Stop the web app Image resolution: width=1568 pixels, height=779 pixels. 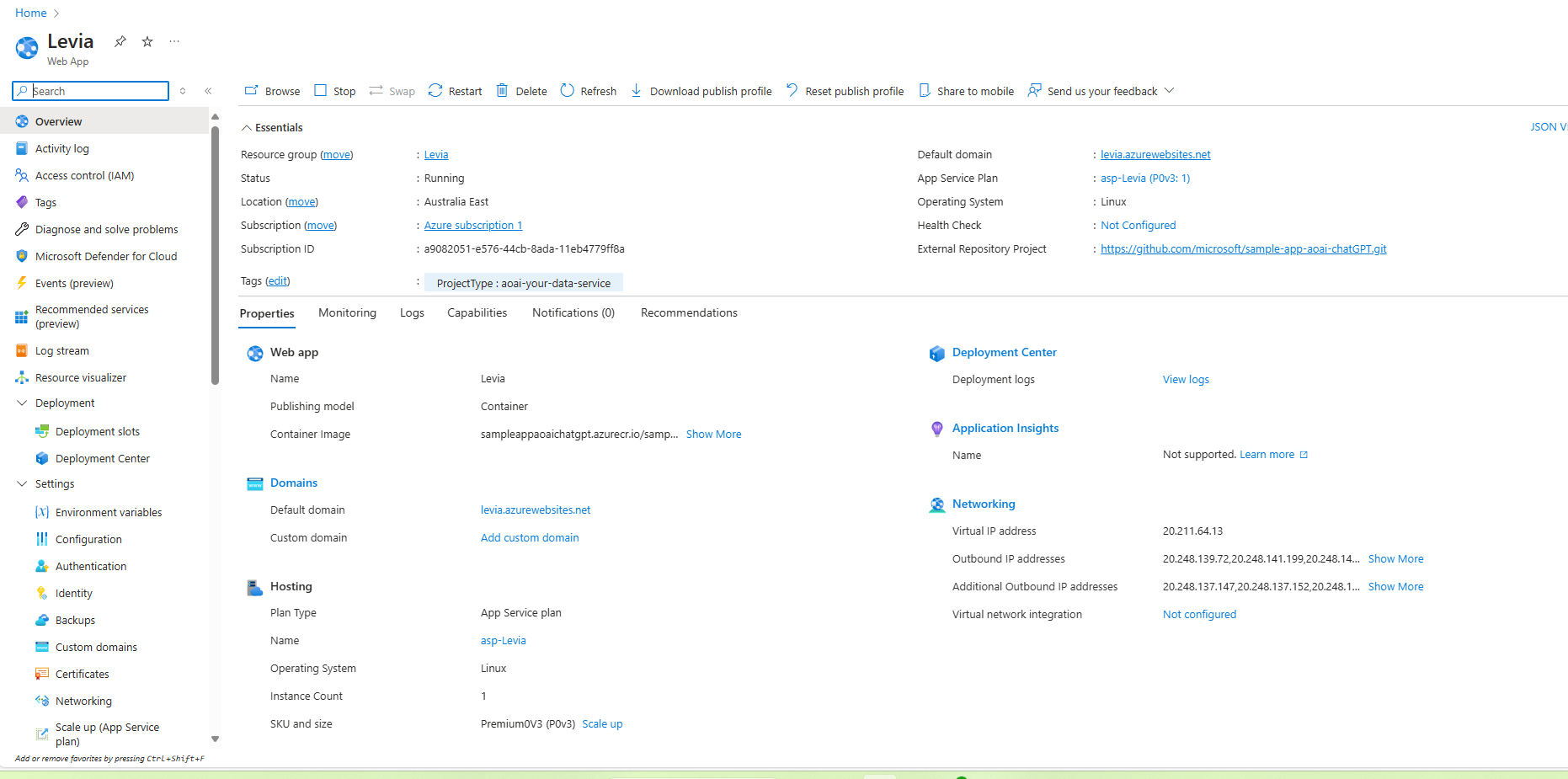point(334,91)
